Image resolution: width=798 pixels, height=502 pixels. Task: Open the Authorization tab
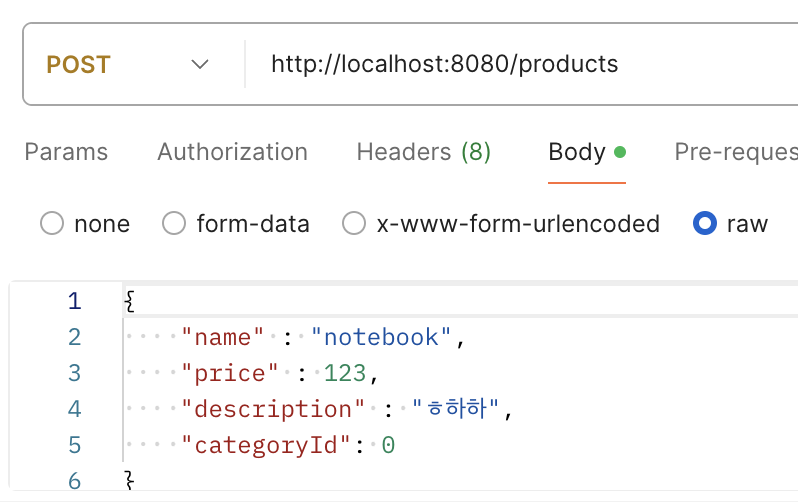tap(233, 152)
